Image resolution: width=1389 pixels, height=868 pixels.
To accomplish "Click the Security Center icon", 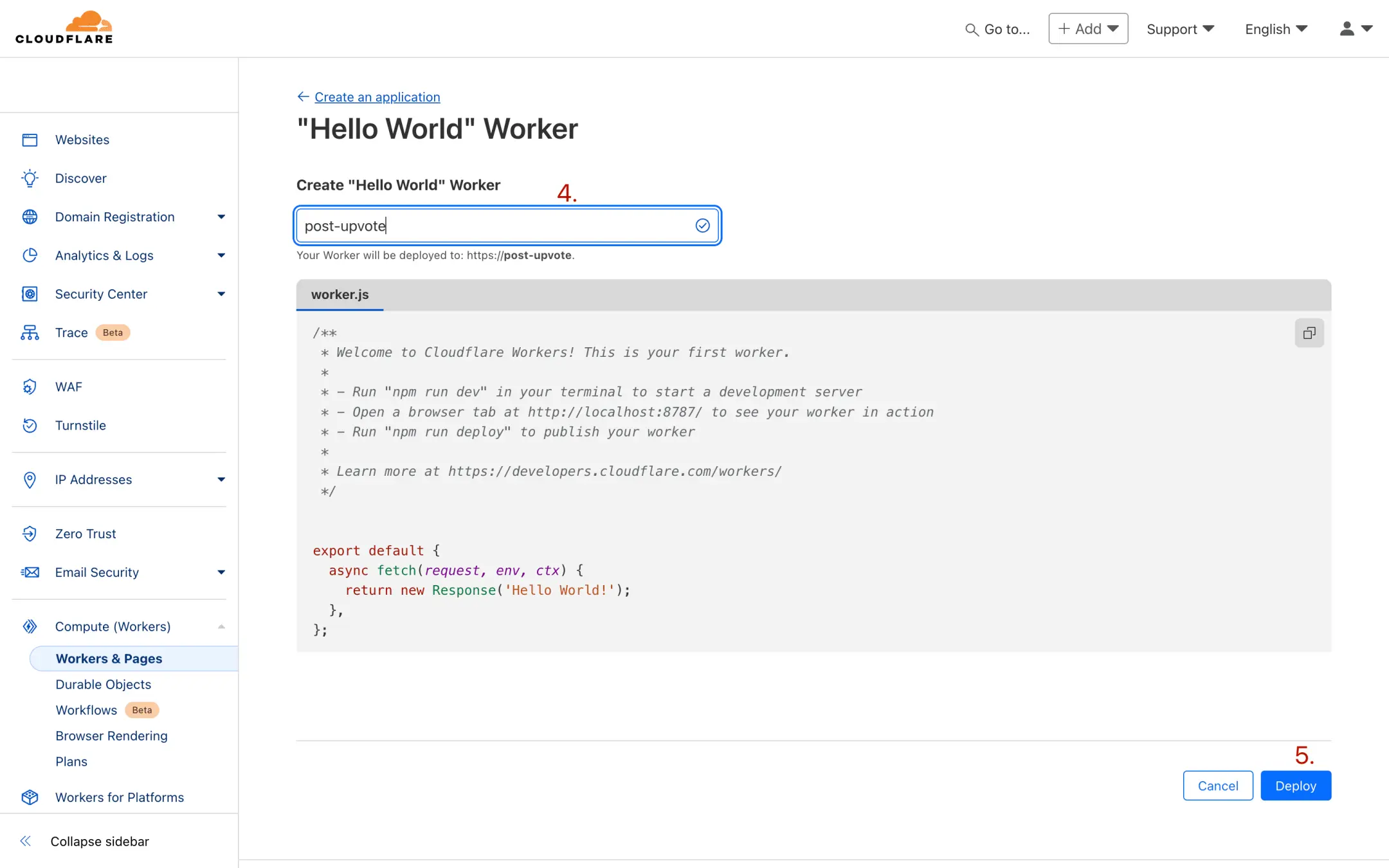I will [x=30, y=294].
